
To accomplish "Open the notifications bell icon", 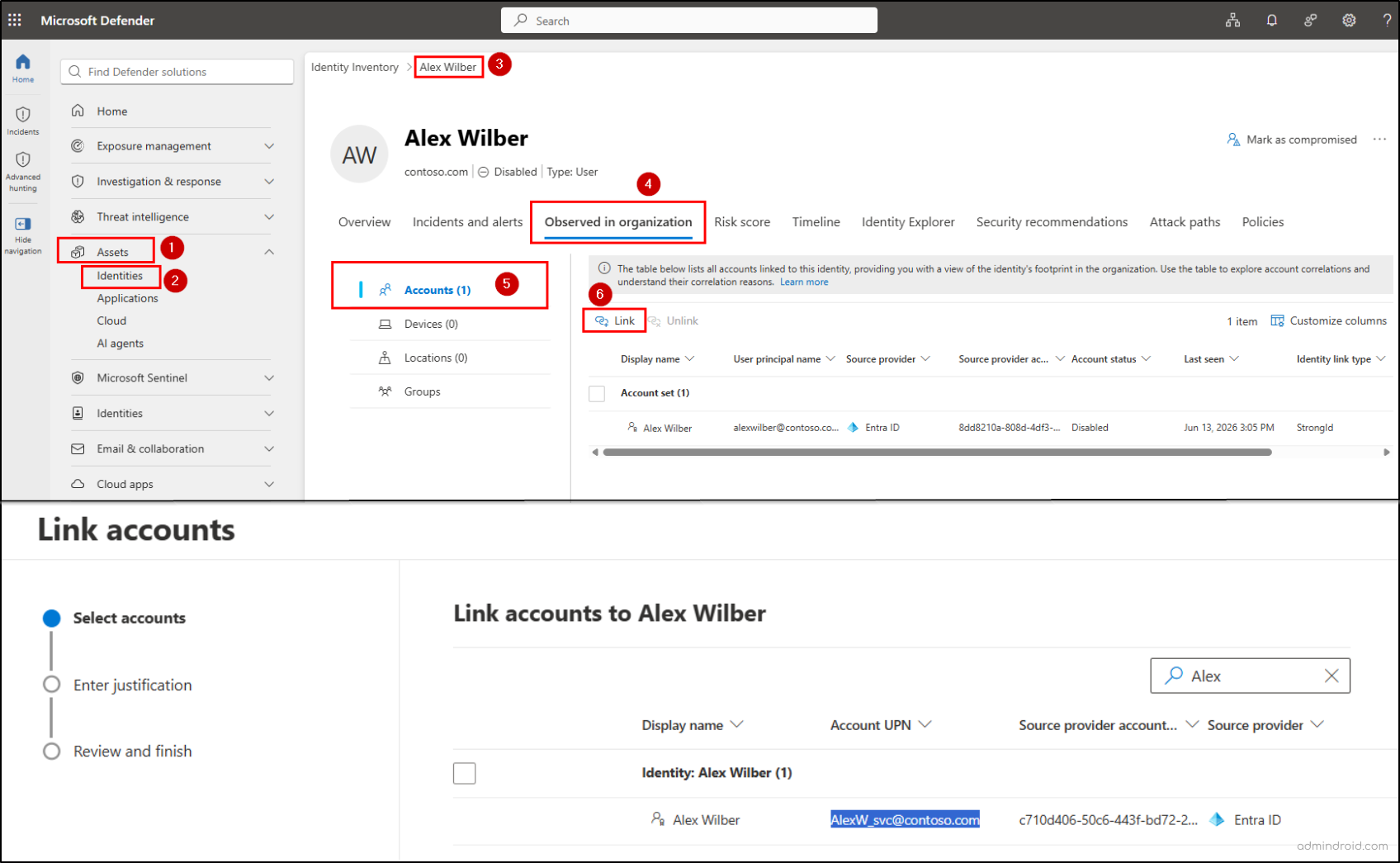I will 1272,20.
